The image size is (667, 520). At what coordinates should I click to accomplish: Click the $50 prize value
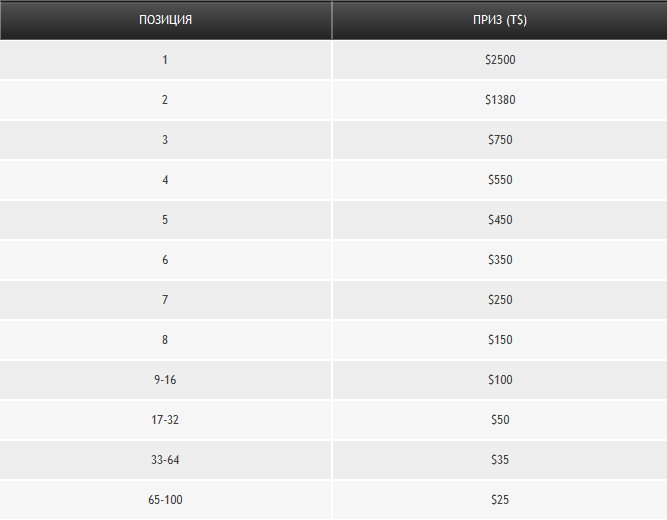pos(500,420)
